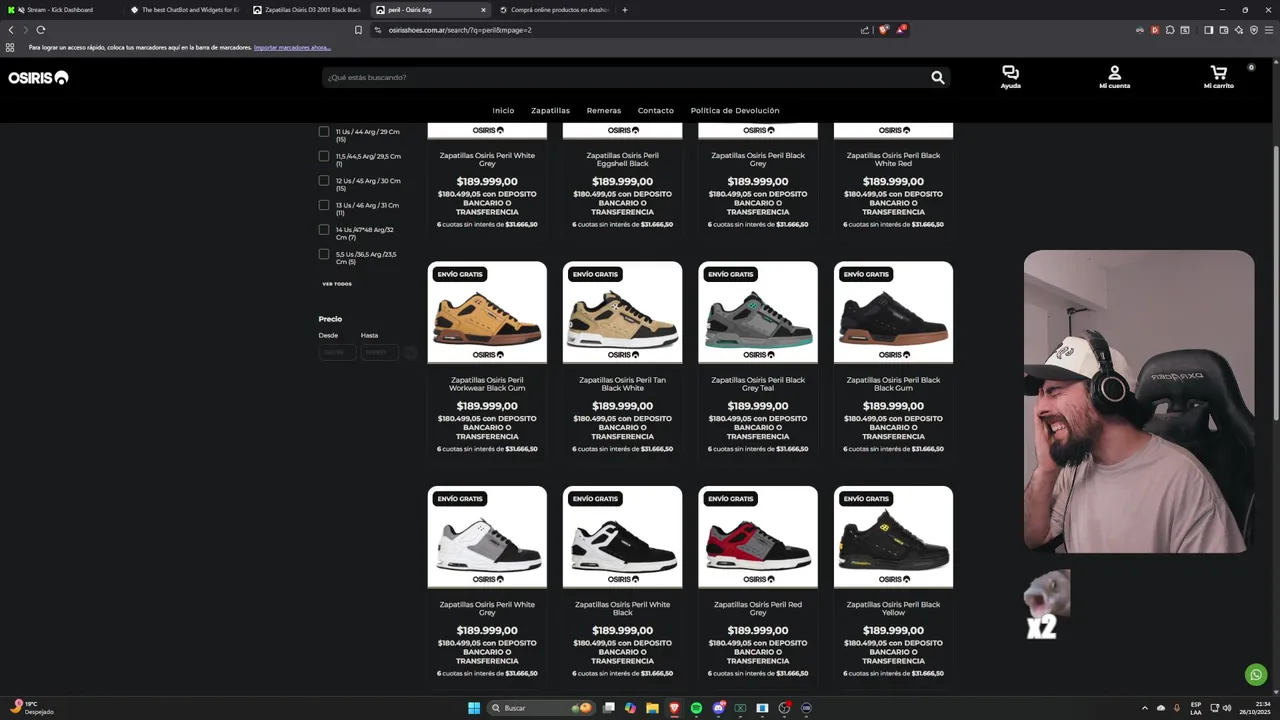Click Importar marcadores ahora link
This screenshot has width=1280, height=720.
click(292, 48)
